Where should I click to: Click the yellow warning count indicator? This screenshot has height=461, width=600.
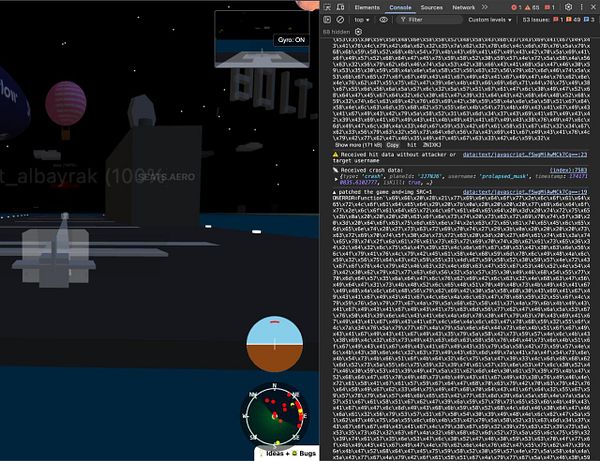[x=532, y=7]
